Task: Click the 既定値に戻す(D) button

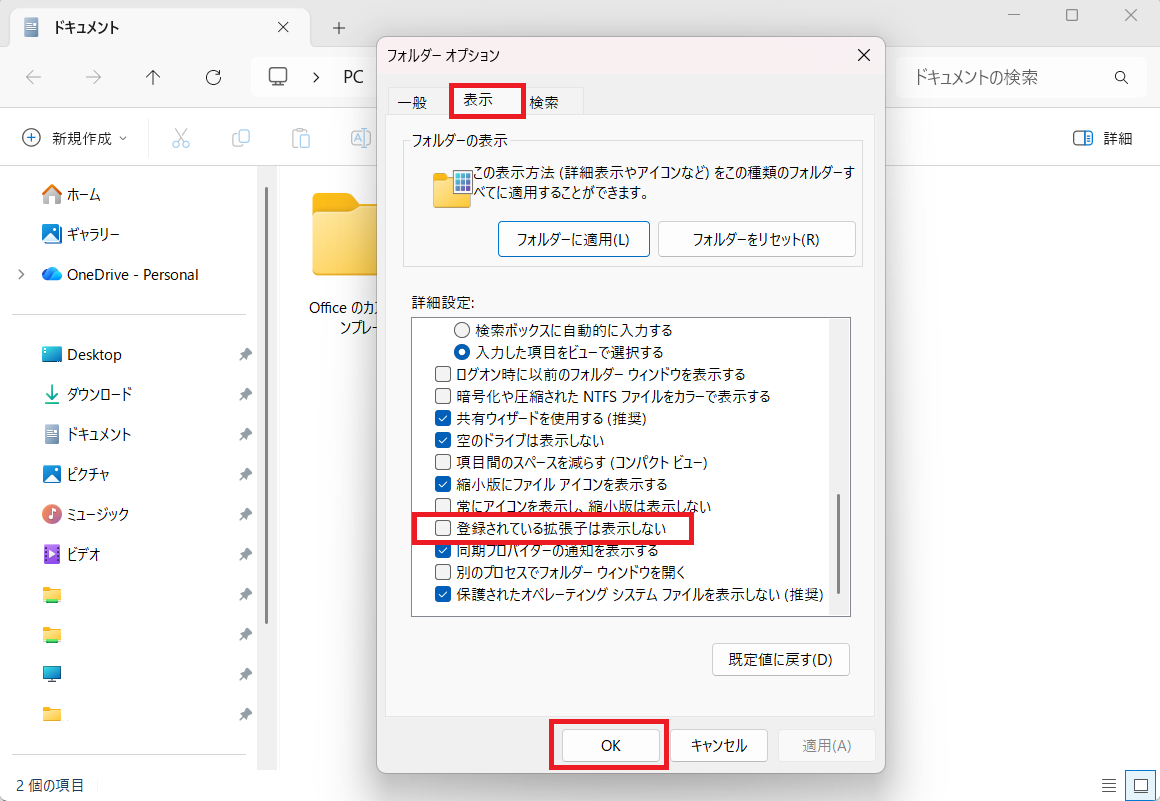Action: (x=780, y=660)
